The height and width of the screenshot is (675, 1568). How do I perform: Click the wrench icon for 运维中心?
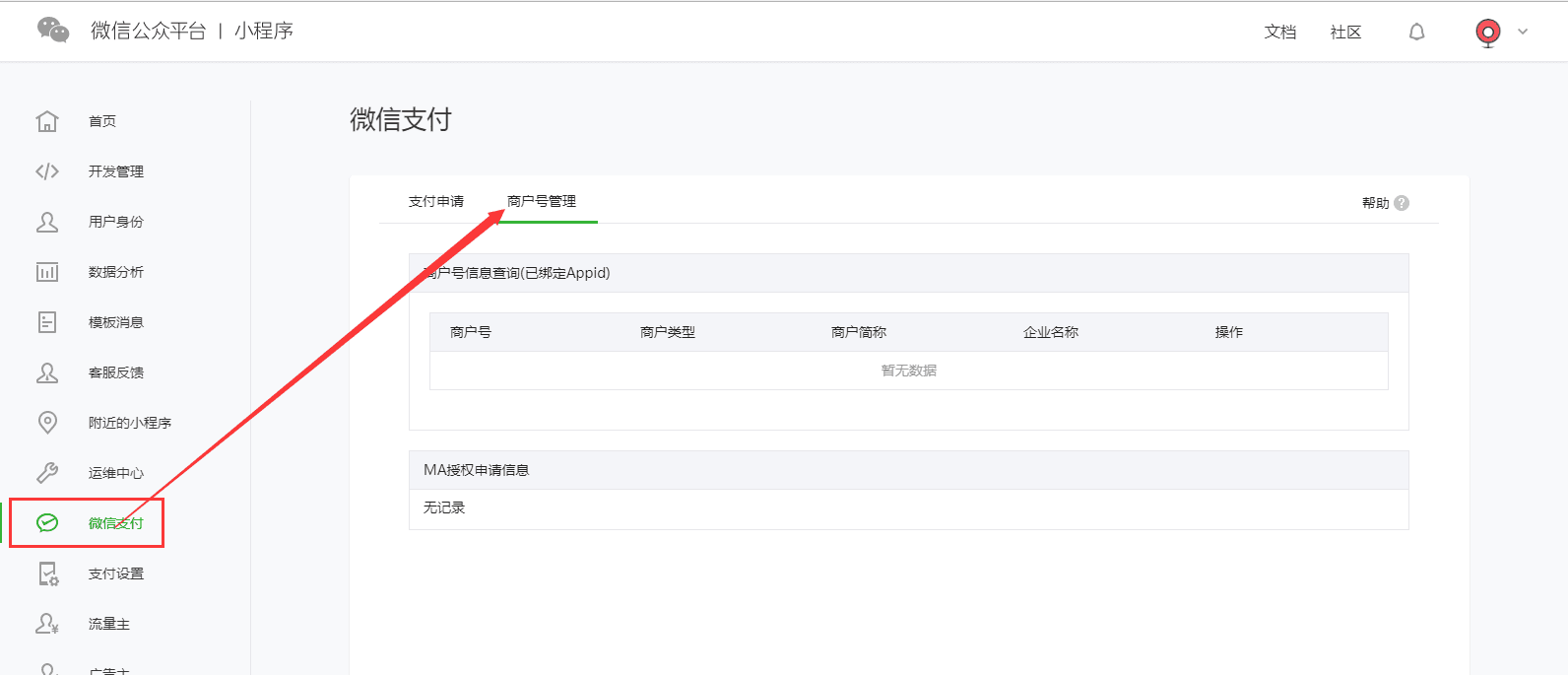[47, 473]
